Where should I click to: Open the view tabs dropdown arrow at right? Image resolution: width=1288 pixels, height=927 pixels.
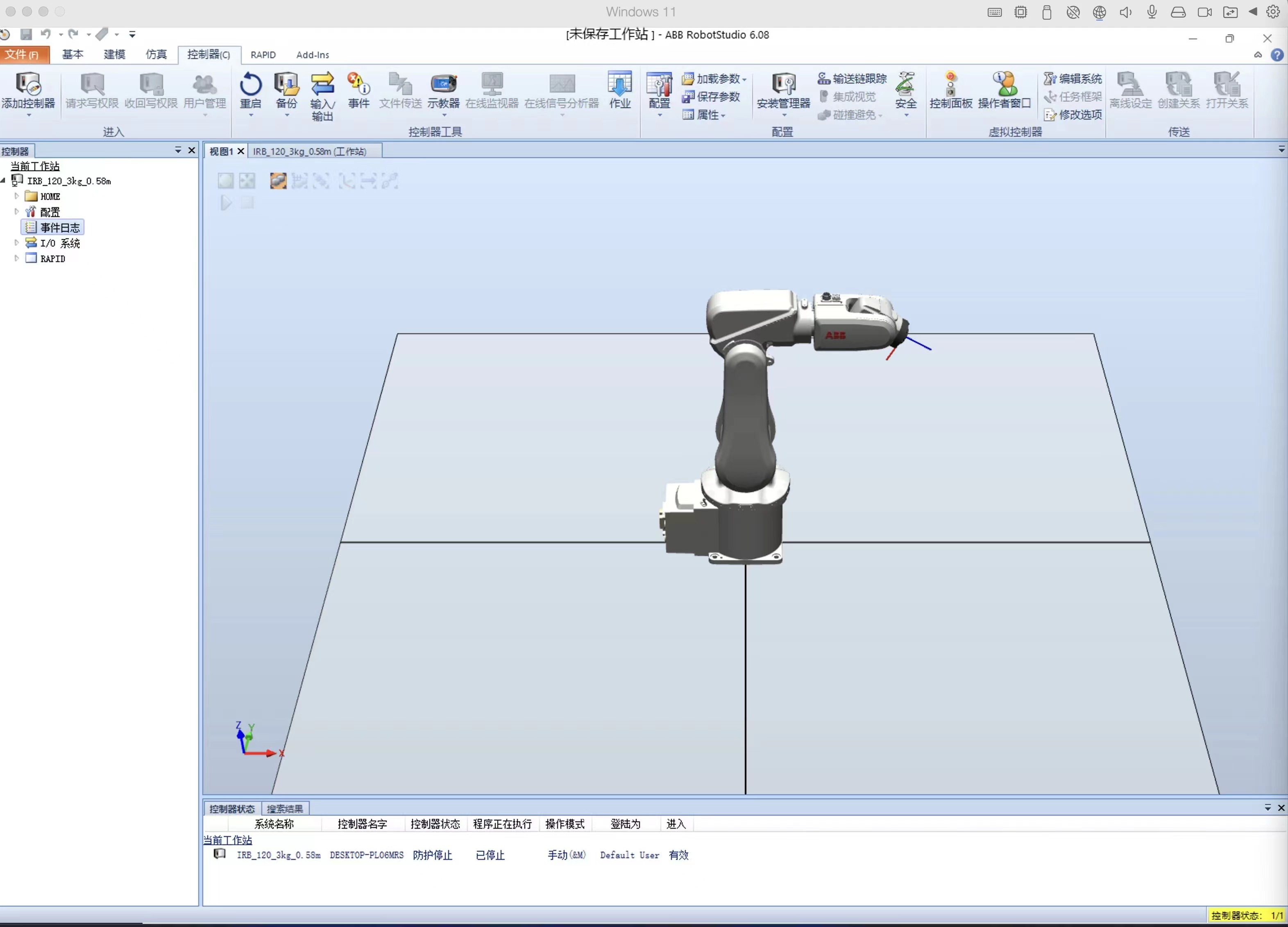pos(1281,149)
